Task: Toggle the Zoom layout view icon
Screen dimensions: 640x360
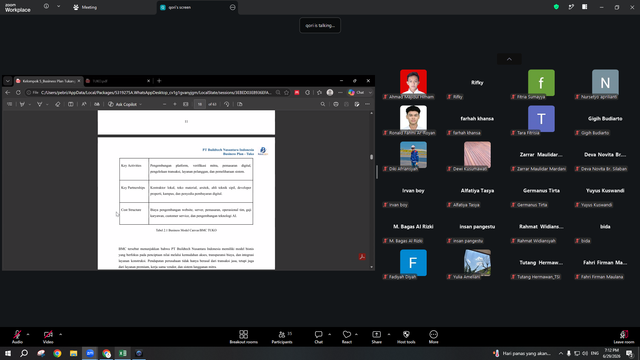Action: [584, 7]
